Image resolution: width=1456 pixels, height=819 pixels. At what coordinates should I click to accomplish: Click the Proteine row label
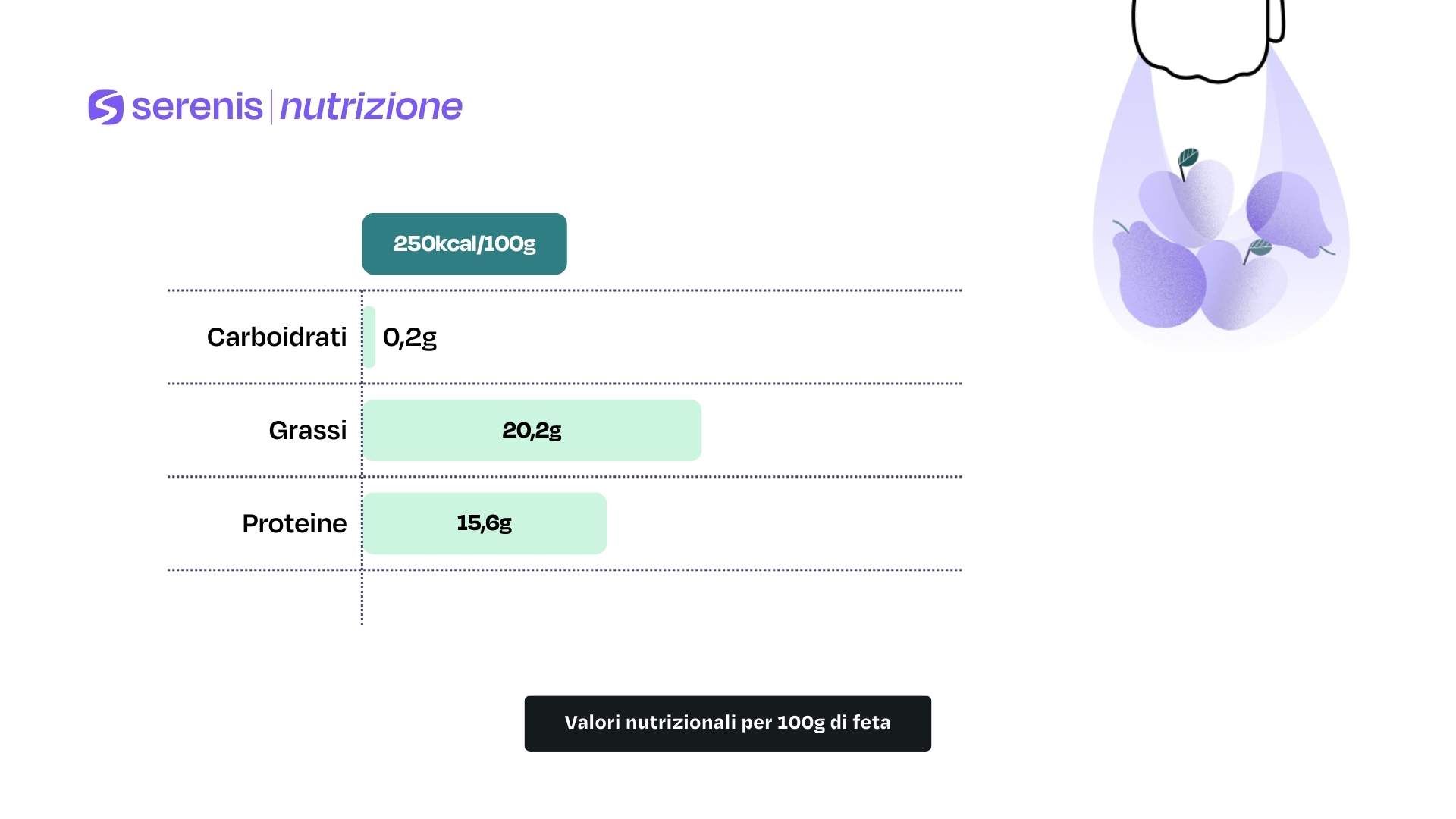point(294,523)
